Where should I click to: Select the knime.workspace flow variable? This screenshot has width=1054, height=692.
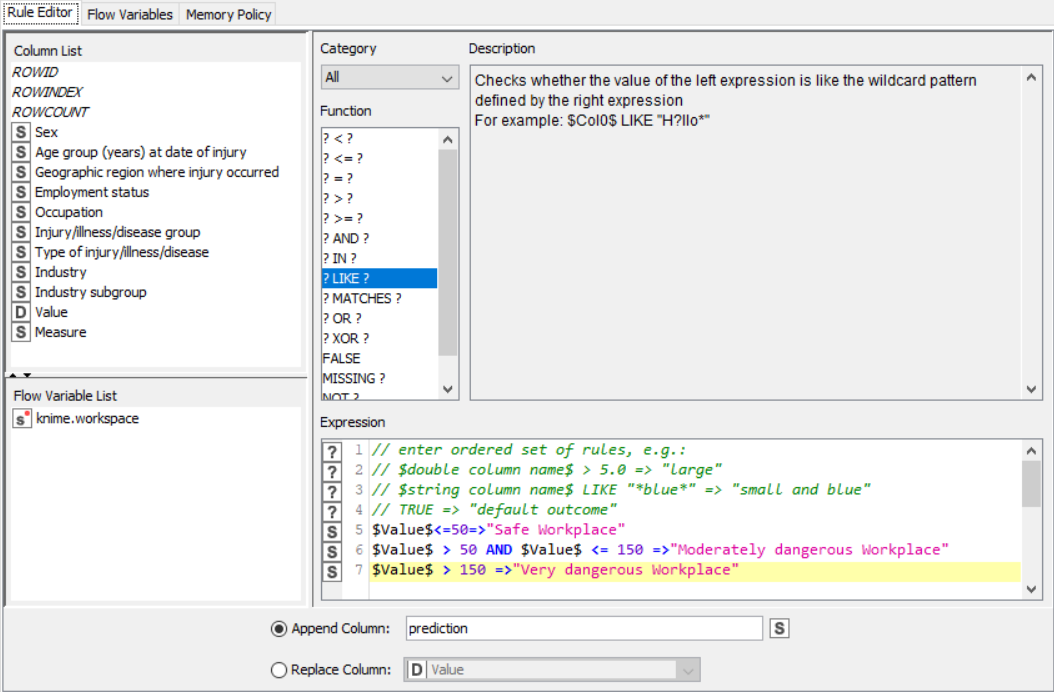pos(87,418)
